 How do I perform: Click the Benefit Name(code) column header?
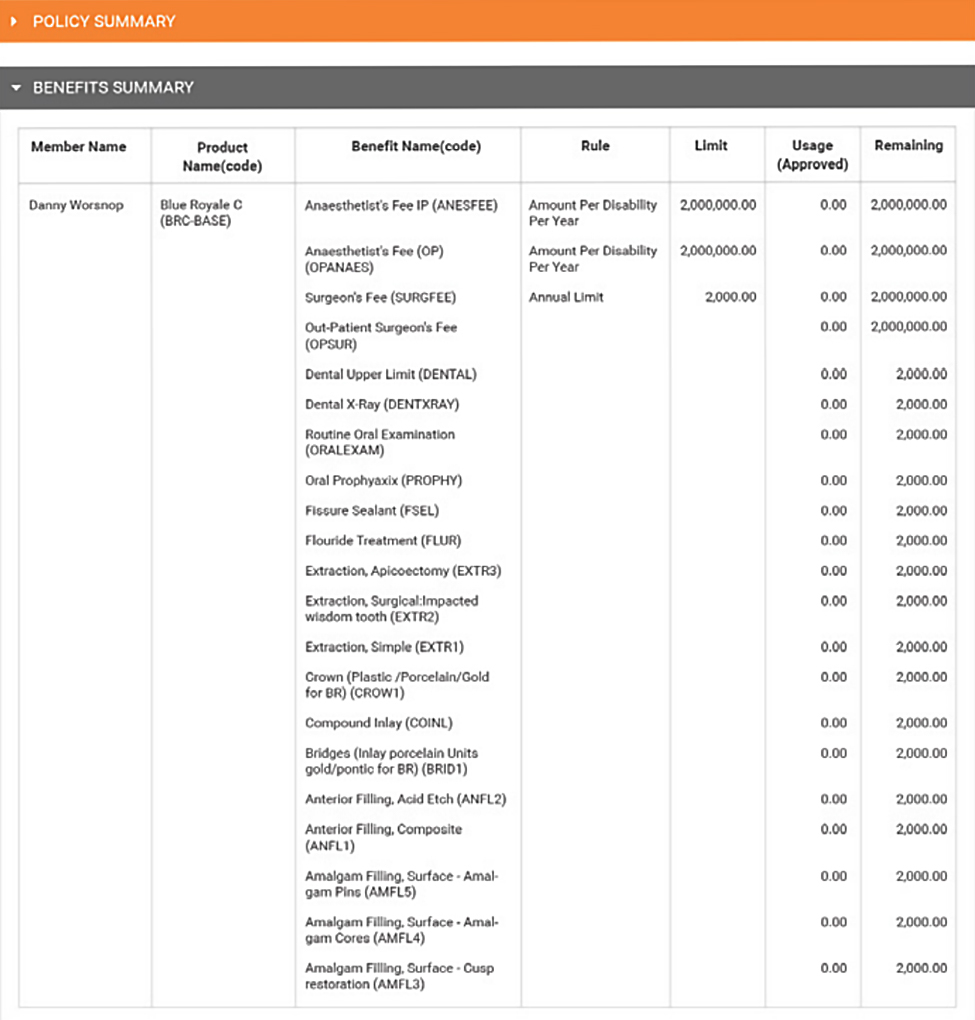[x=416, y=147]
